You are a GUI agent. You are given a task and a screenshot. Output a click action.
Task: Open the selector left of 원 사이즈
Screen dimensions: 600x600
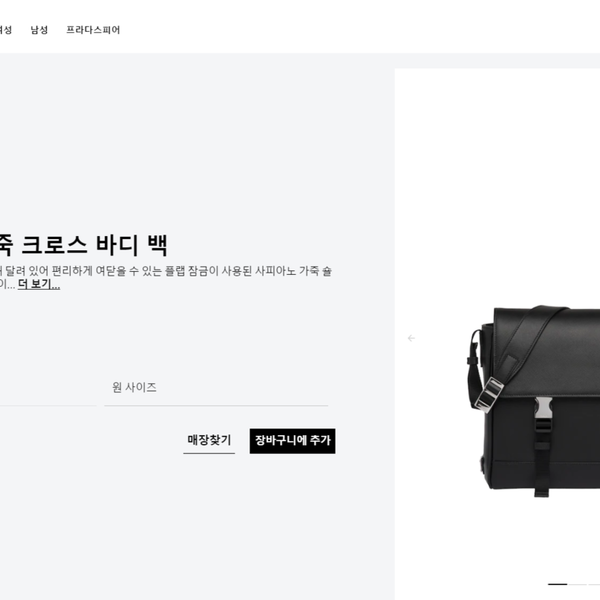pos(48,388)
